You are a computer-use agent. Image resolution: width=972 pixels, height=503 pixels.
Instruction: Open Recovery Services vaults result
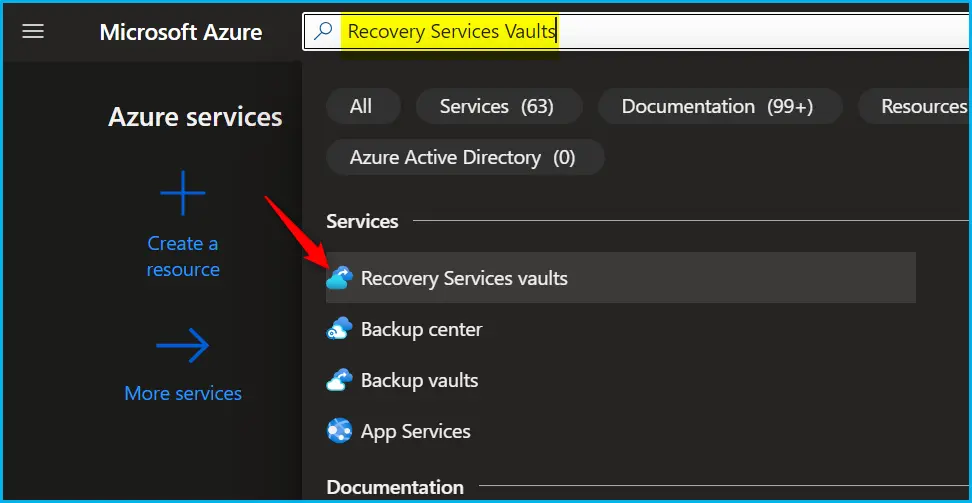tap(621, 278)
